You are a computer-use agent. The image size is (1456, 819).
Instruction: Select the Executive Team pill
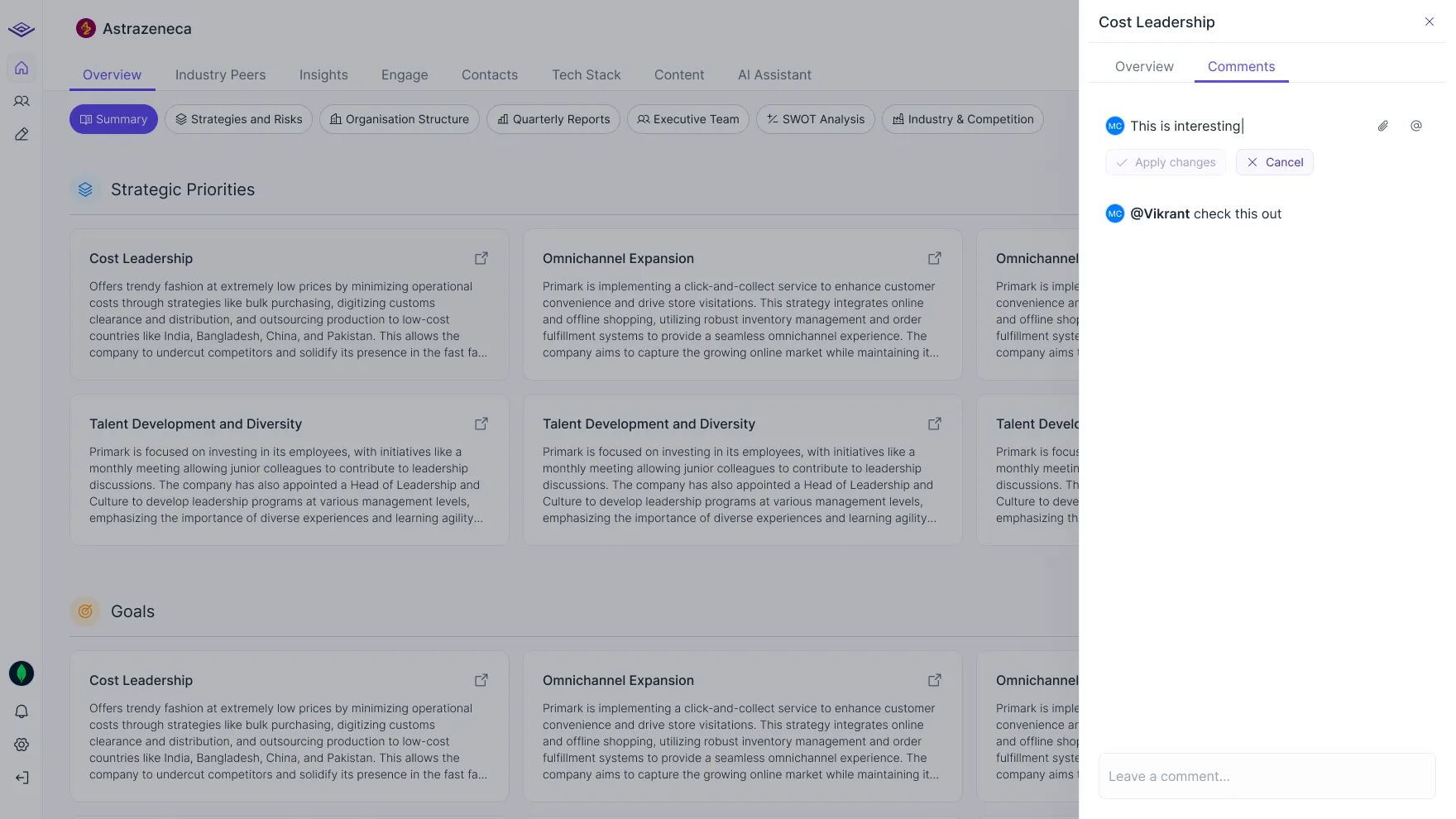[x=688, y=119]
